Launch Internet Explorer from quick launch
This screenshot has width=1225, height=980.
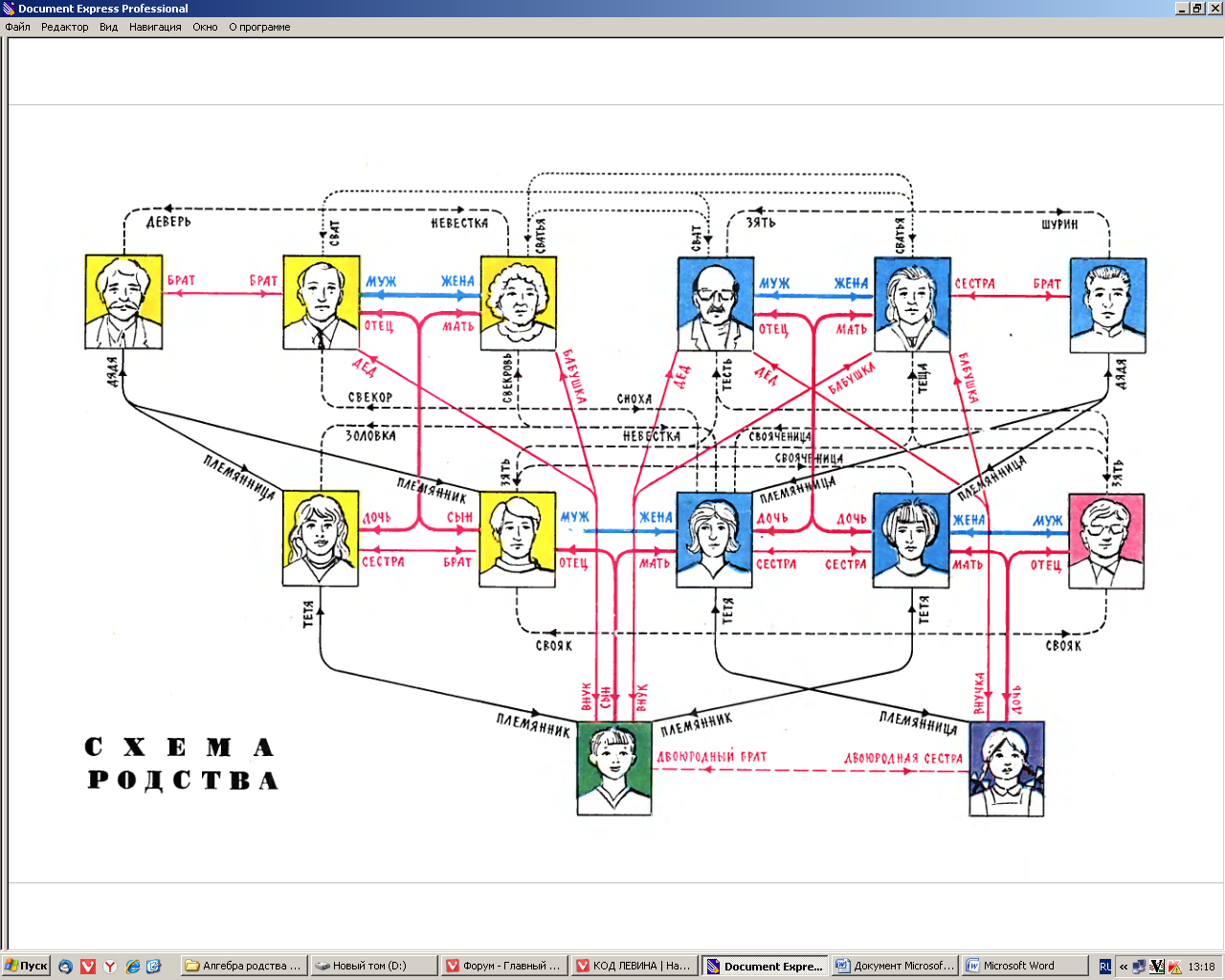point(133,966)
